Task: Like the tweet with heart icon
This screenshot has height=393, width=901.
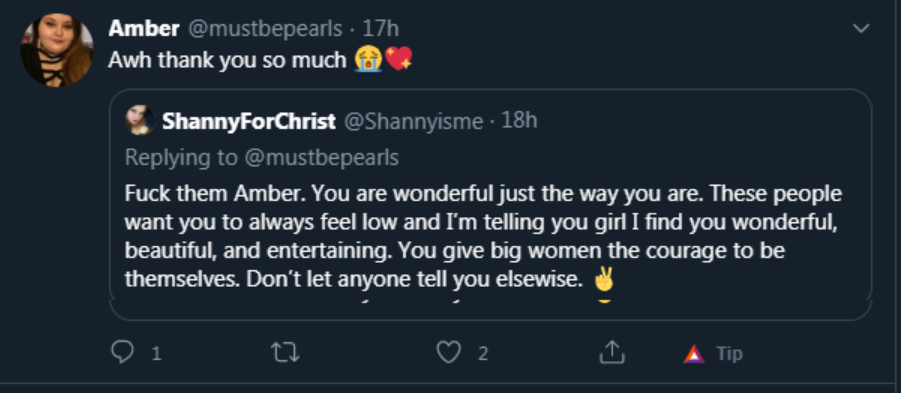Action: coord(448,353)
